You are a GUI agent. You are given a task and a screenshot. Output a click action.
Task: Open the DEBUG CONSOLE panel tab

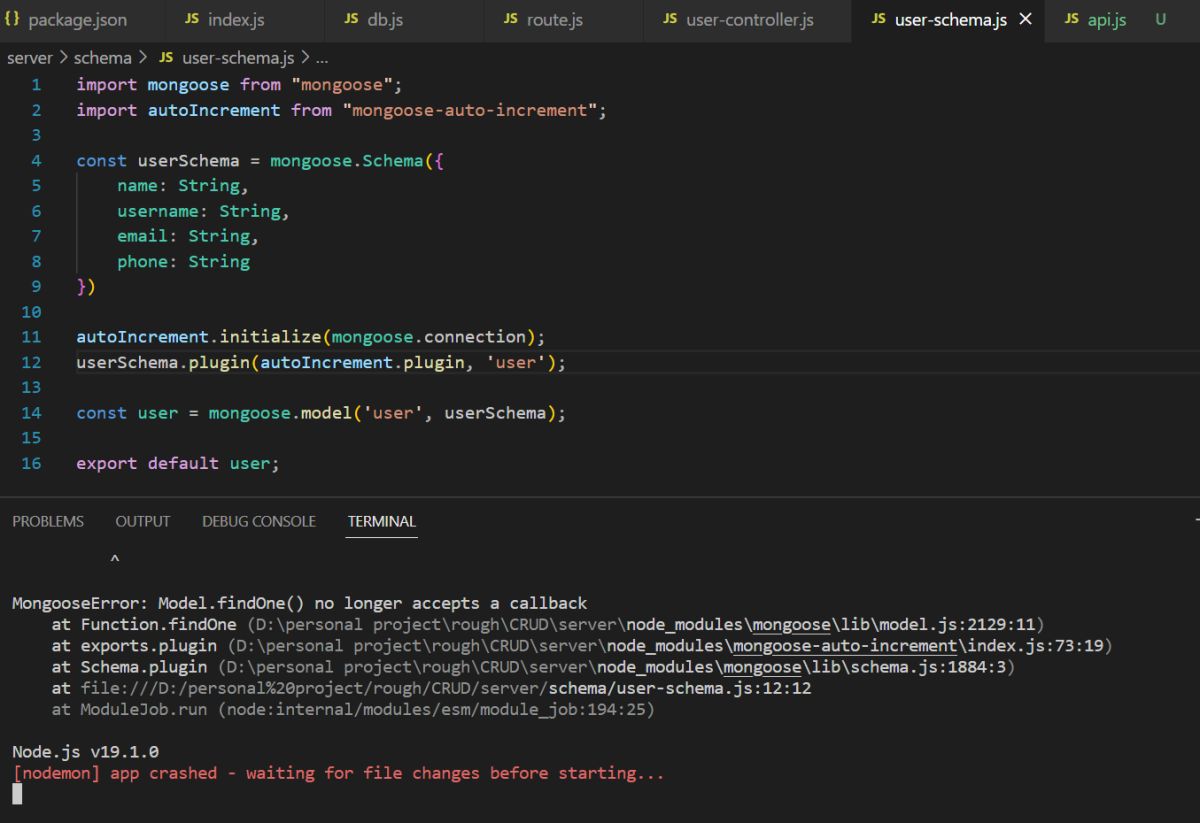point(259,522)
